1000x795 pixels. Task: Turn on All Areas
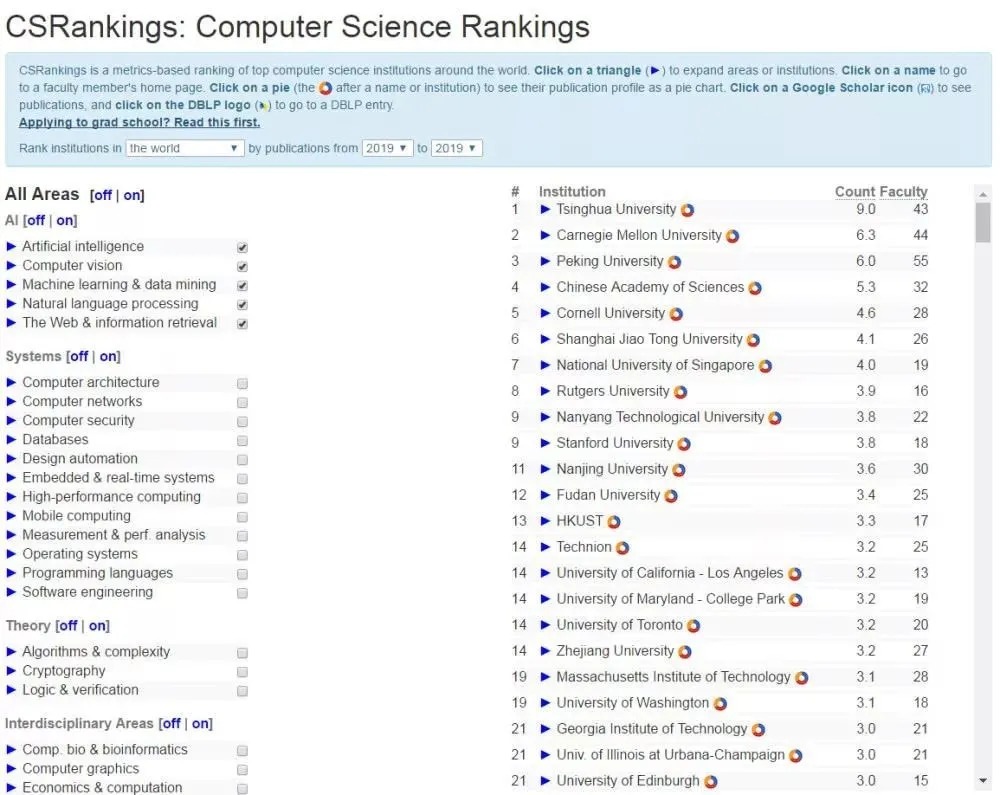coord(133,195)
